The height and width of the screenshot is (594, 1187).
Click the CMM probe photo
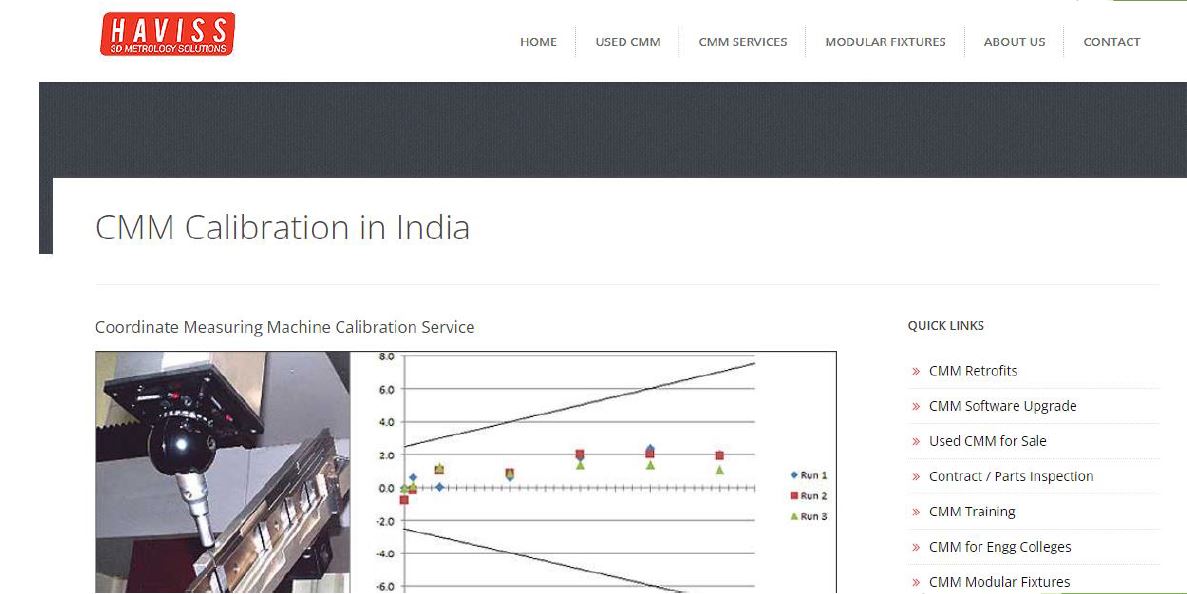[x=222, y=472]
